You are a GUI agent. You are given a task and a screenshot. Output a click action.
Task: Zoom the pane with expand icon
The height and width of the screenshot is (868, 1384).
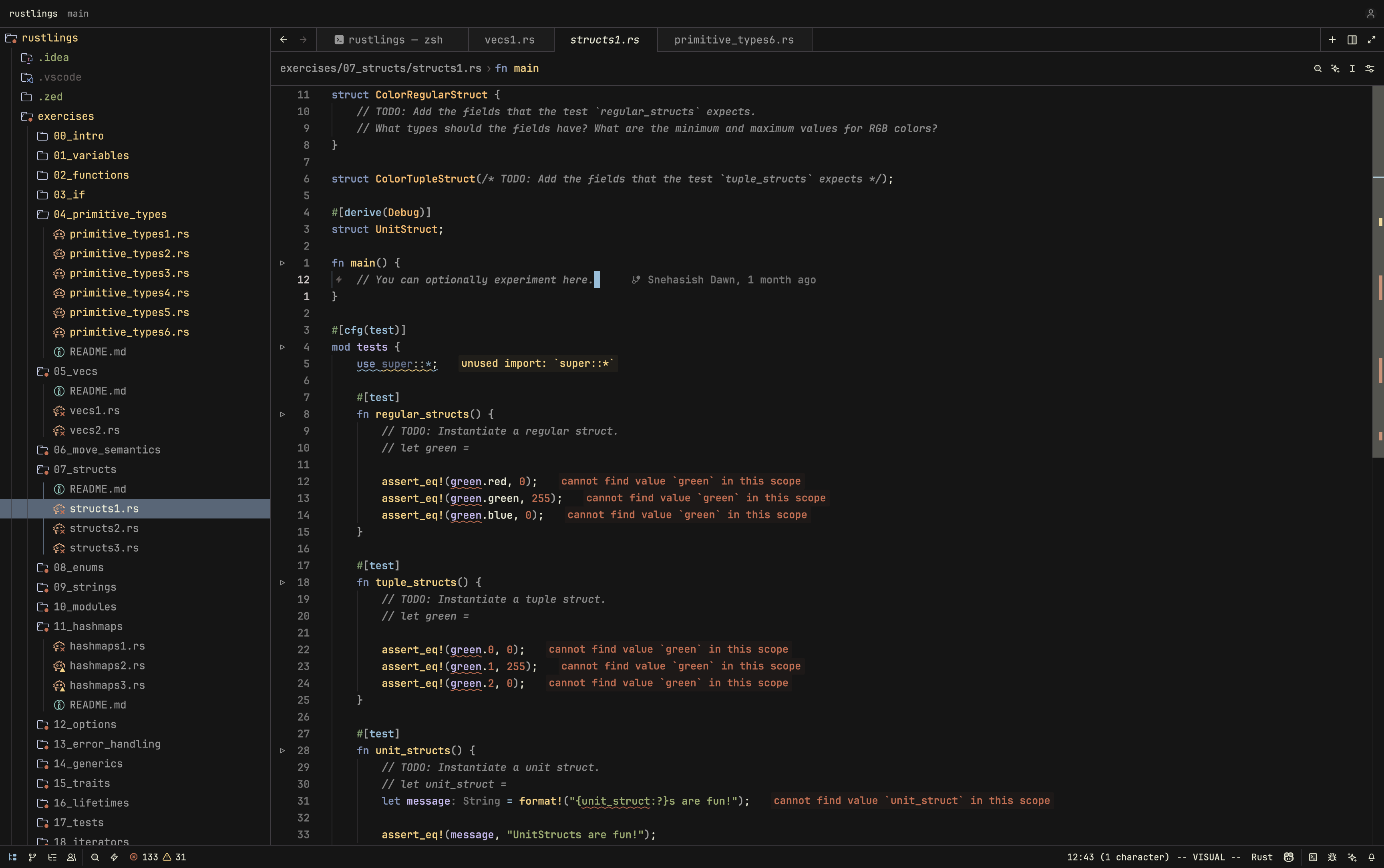1371,40
